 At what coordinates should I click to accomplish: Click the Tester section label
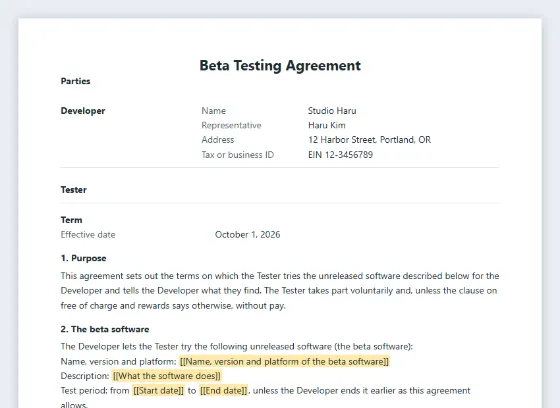pos(74,190)
